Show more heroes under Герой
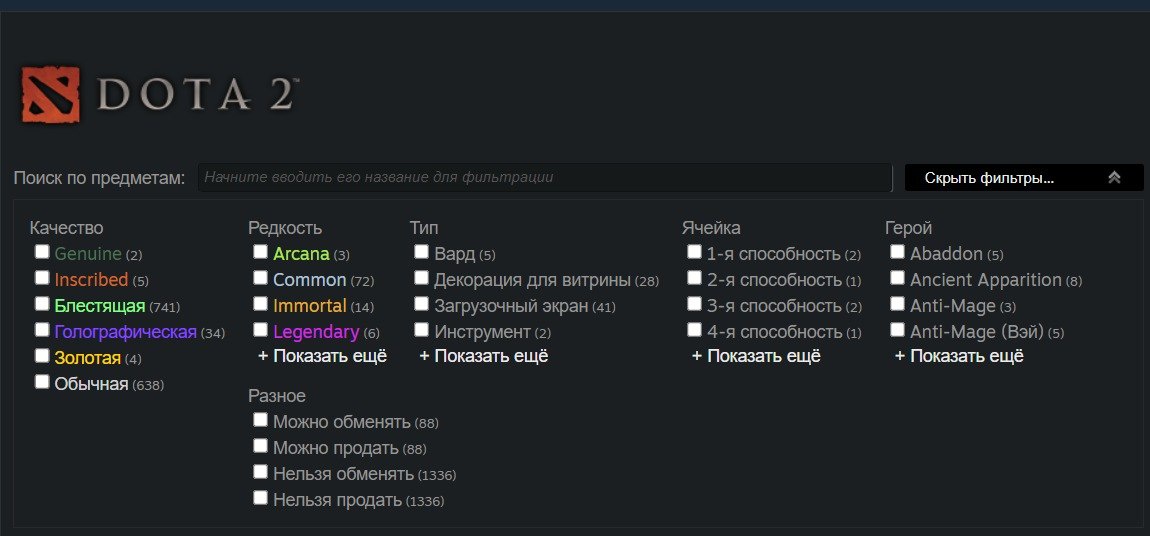This screenshot has height=536, width=1150. (959, 356)
